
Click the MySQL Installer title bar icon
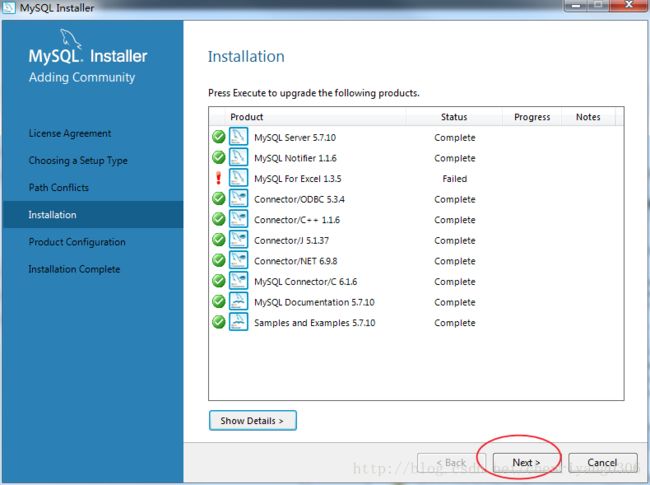coord(9,7)
